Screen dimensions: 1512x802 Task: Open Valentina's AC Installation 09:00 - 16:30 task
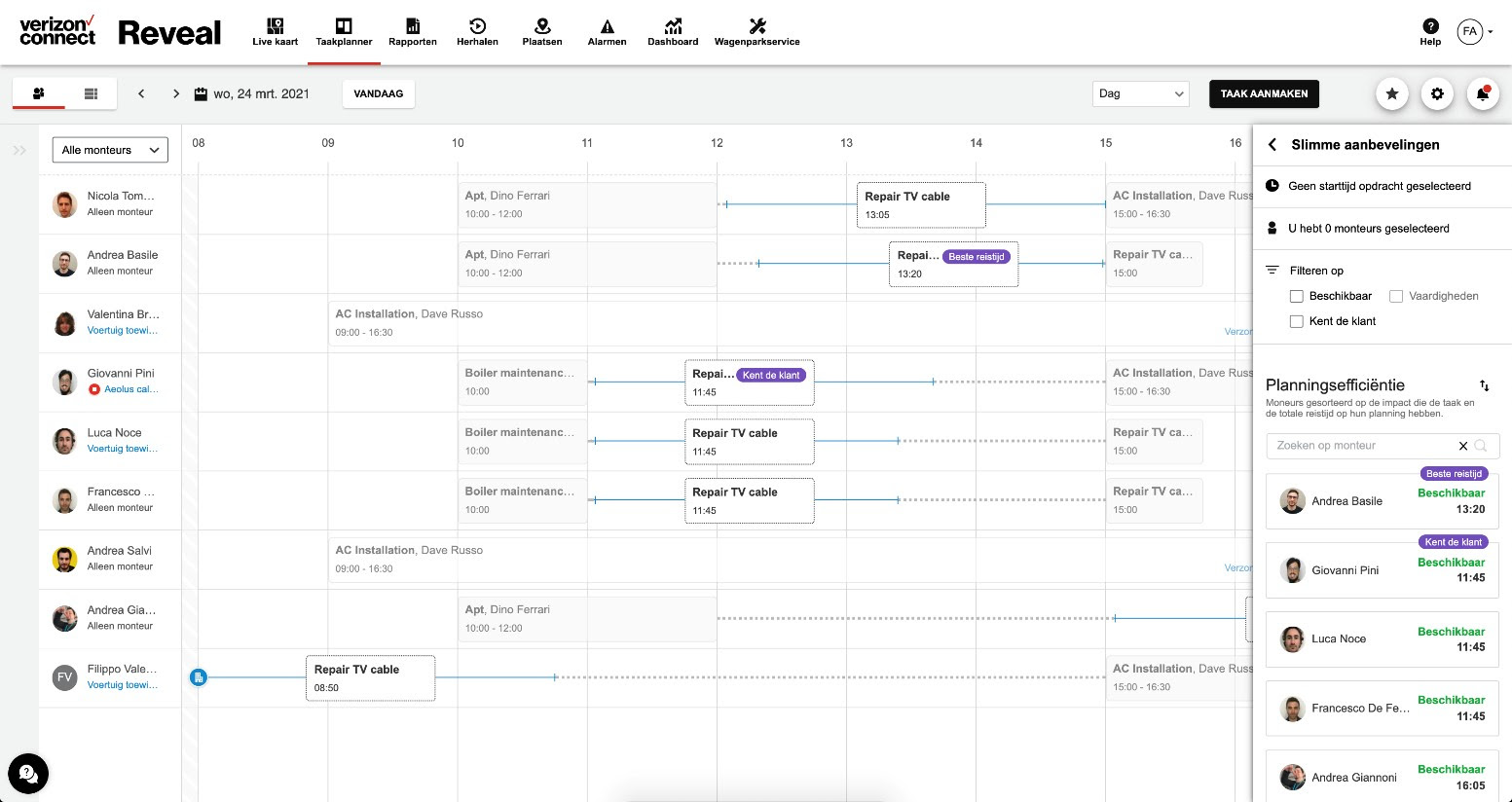point(790,323)
